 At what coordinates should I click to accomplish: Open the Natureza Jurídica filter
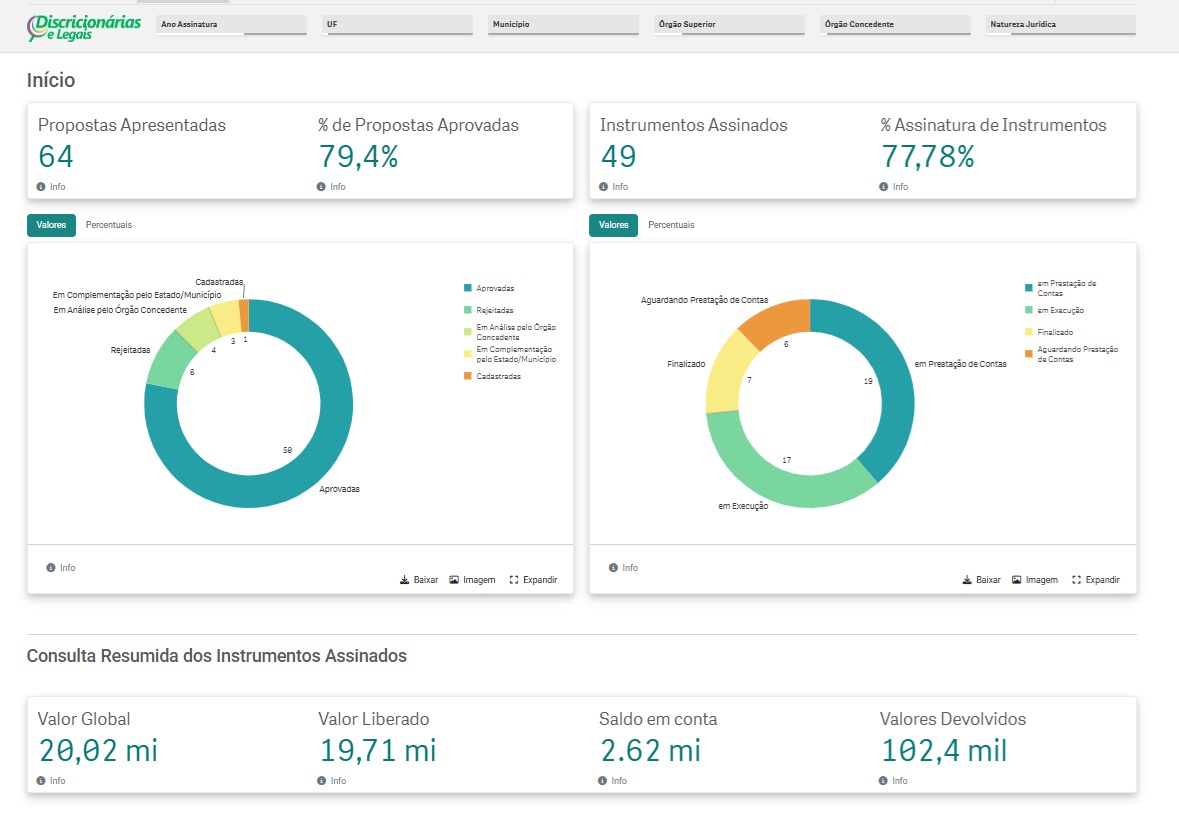pos(1061,25)
